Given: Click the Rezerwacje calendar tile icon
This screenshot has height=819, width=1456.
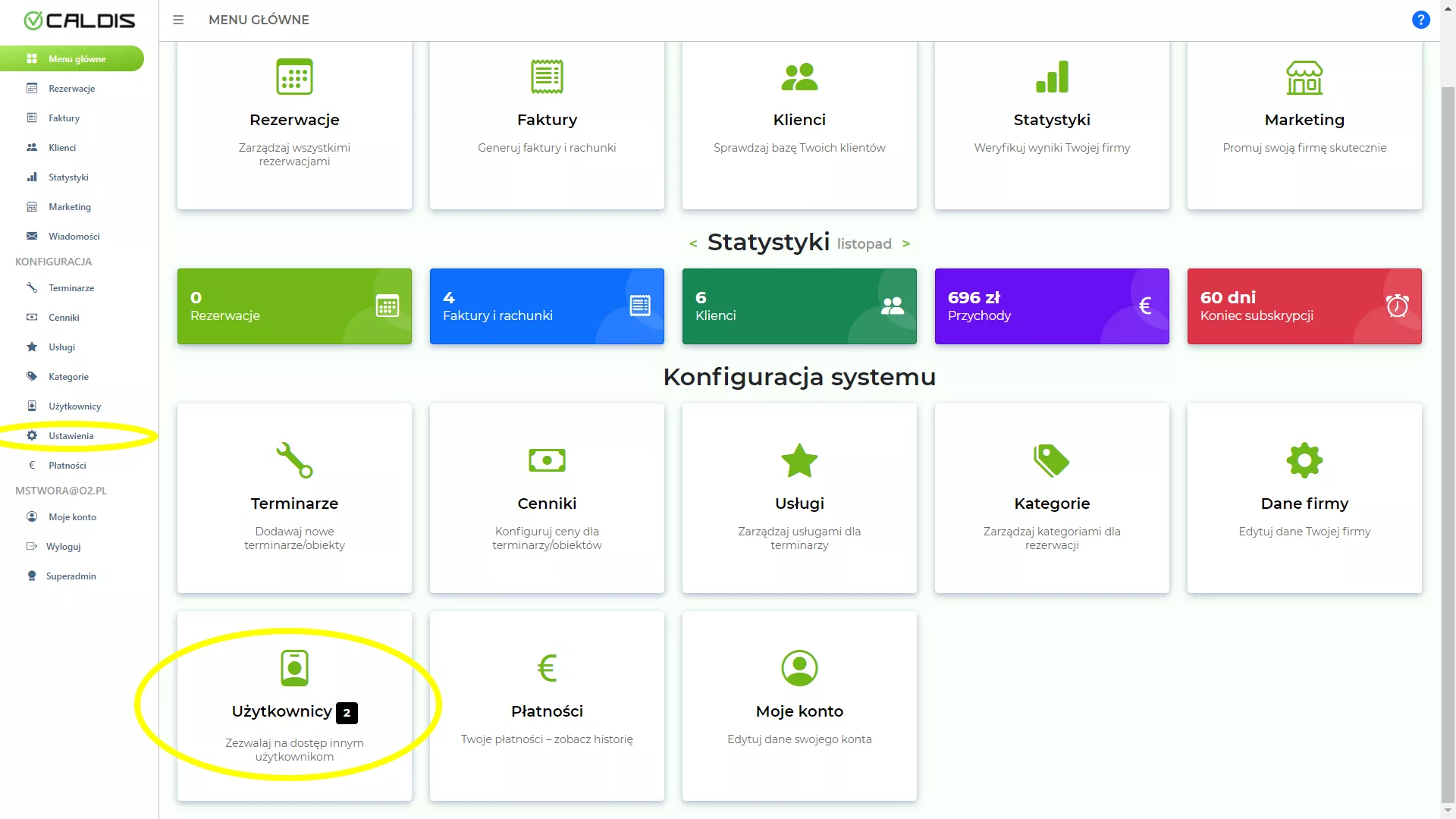Looking at the screenshot, I should click(x=294, y=77).
